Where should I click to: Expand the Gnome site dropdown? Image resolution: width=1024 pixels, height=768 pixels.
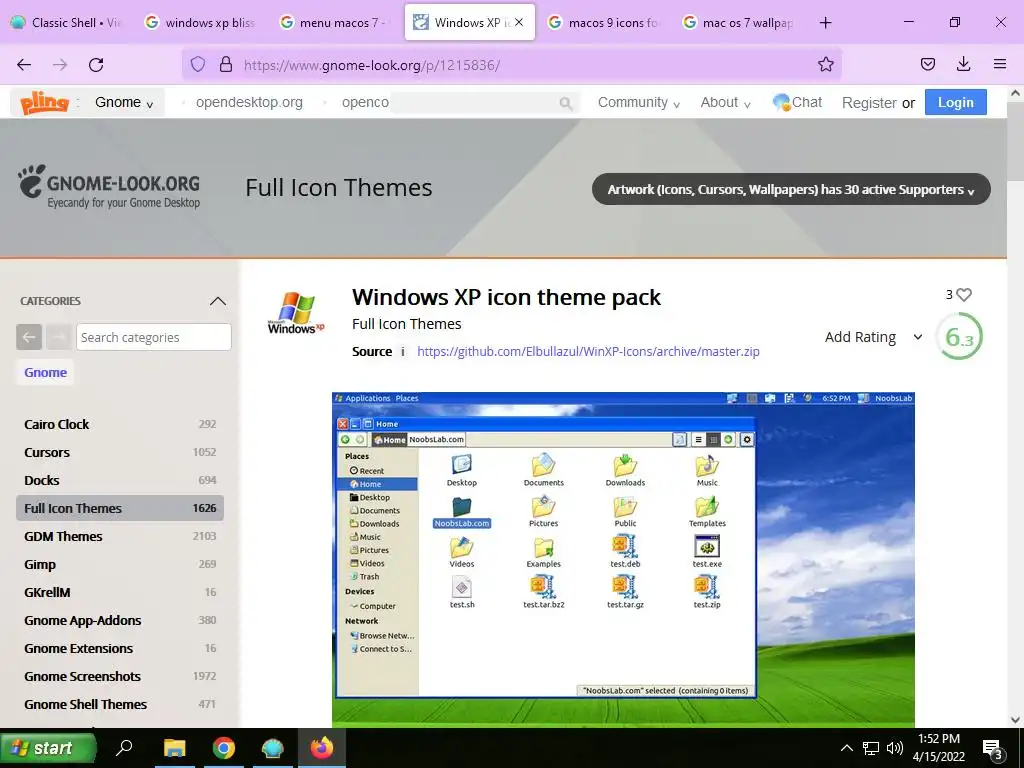[124, 103]
